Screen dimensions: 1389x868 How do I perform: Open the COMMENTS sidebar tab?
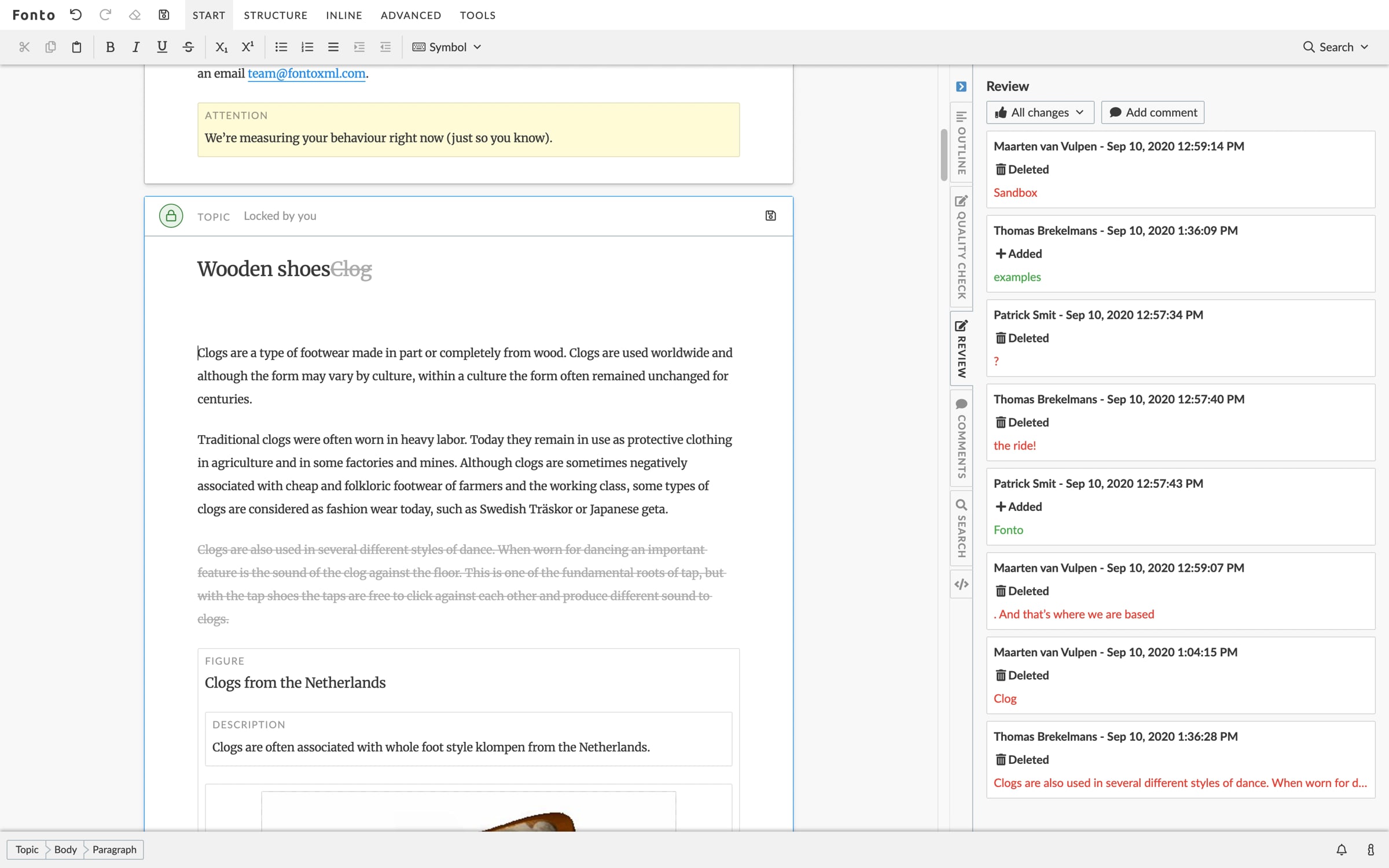(961, 438)
